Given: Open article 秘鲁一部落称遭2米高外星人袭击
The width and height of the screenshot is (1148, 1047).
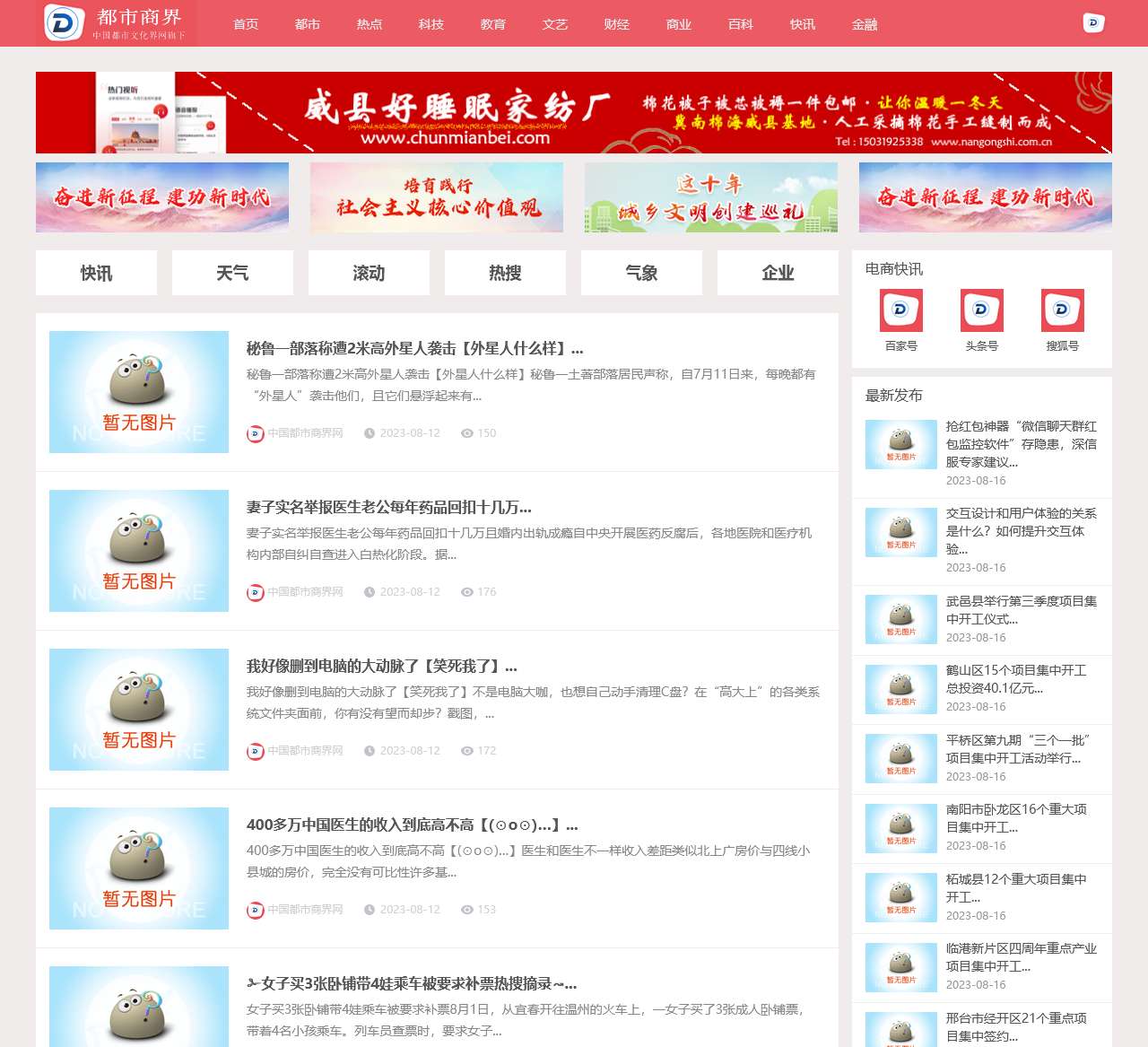Looking at the screenshot, I should pyautogui.click(x=415, y=349).
